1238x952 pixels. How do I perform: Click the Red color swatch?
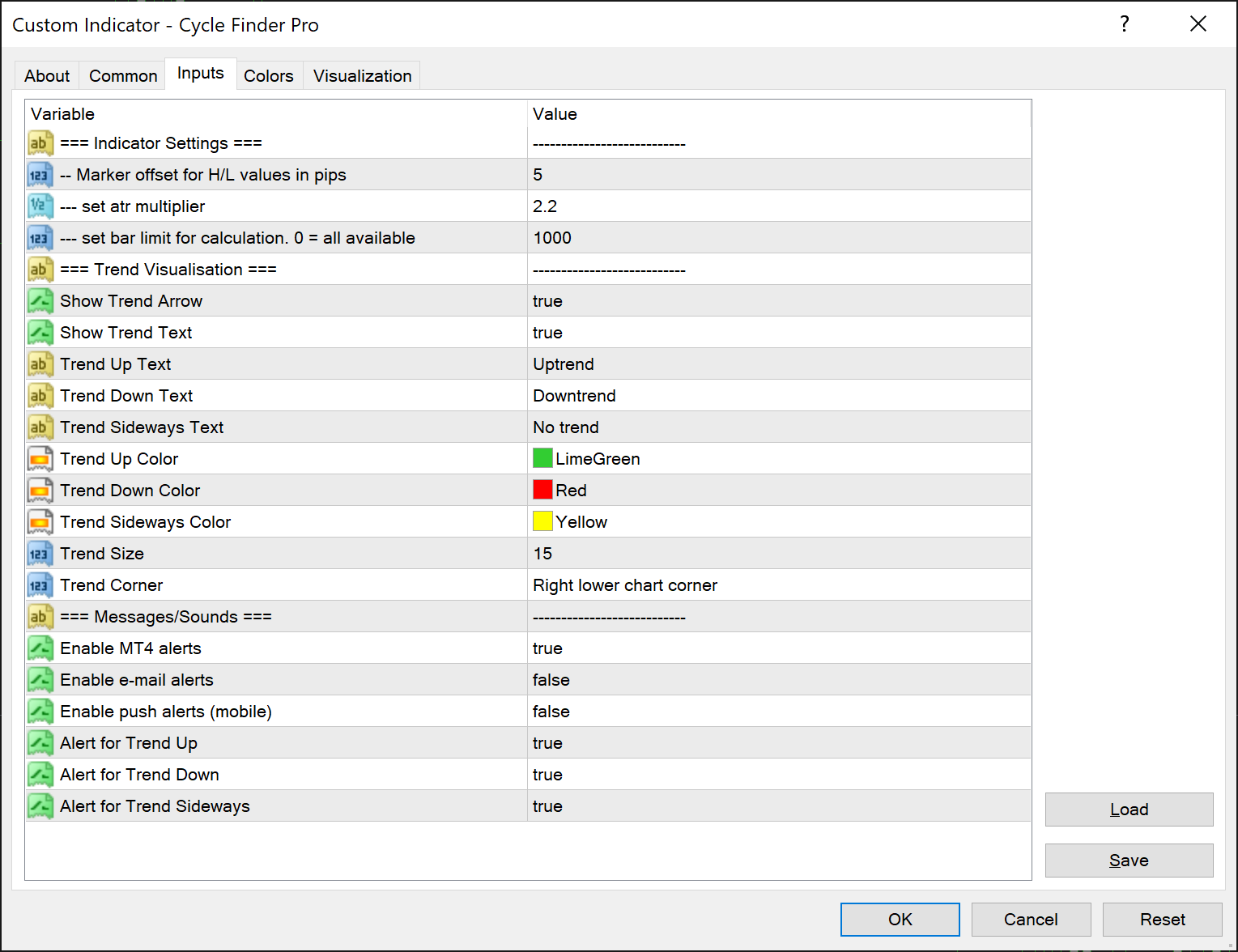542,490
